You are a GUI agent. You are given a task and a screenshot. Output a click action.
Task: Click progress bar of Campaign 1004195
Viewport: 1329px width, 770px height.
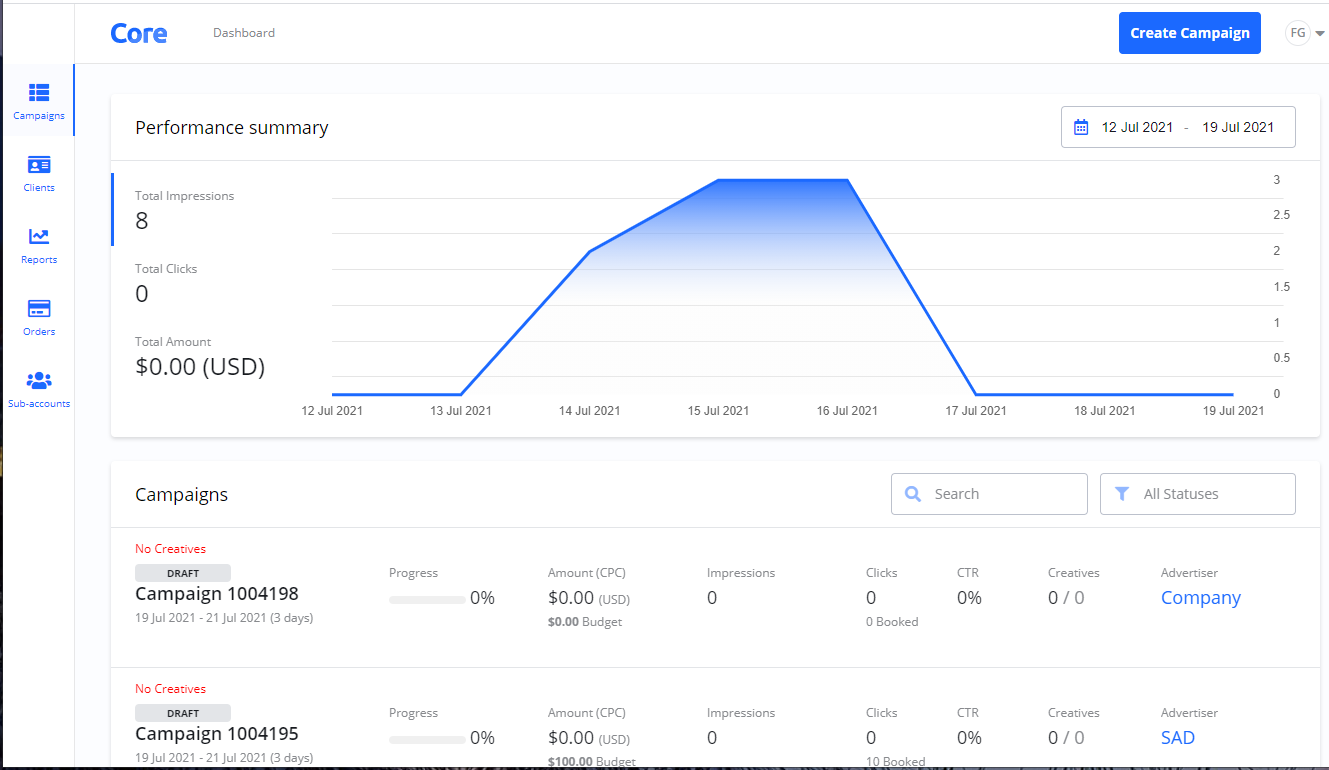click(427, 740)
